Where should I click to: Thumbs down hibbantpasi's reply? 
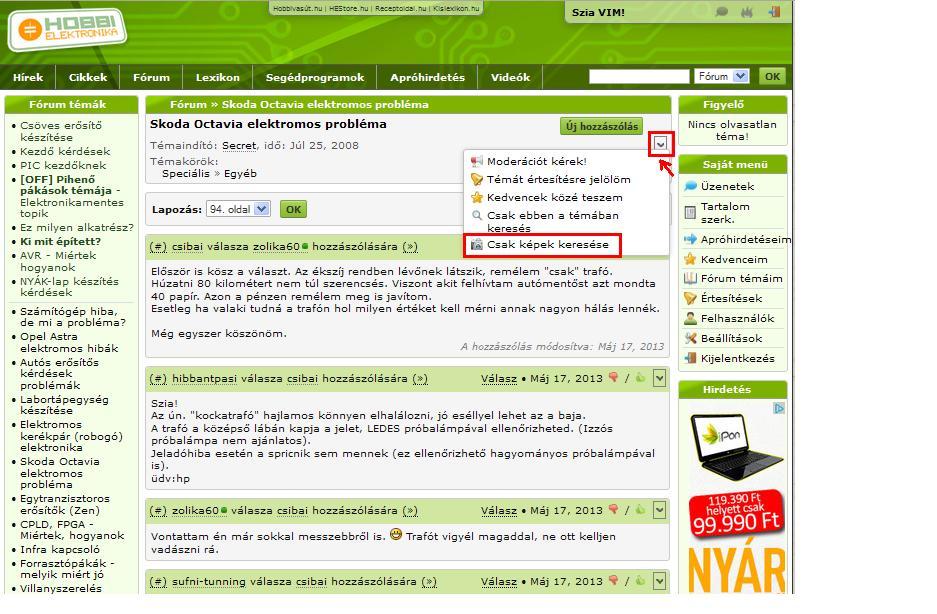click(x=613, y=377)
